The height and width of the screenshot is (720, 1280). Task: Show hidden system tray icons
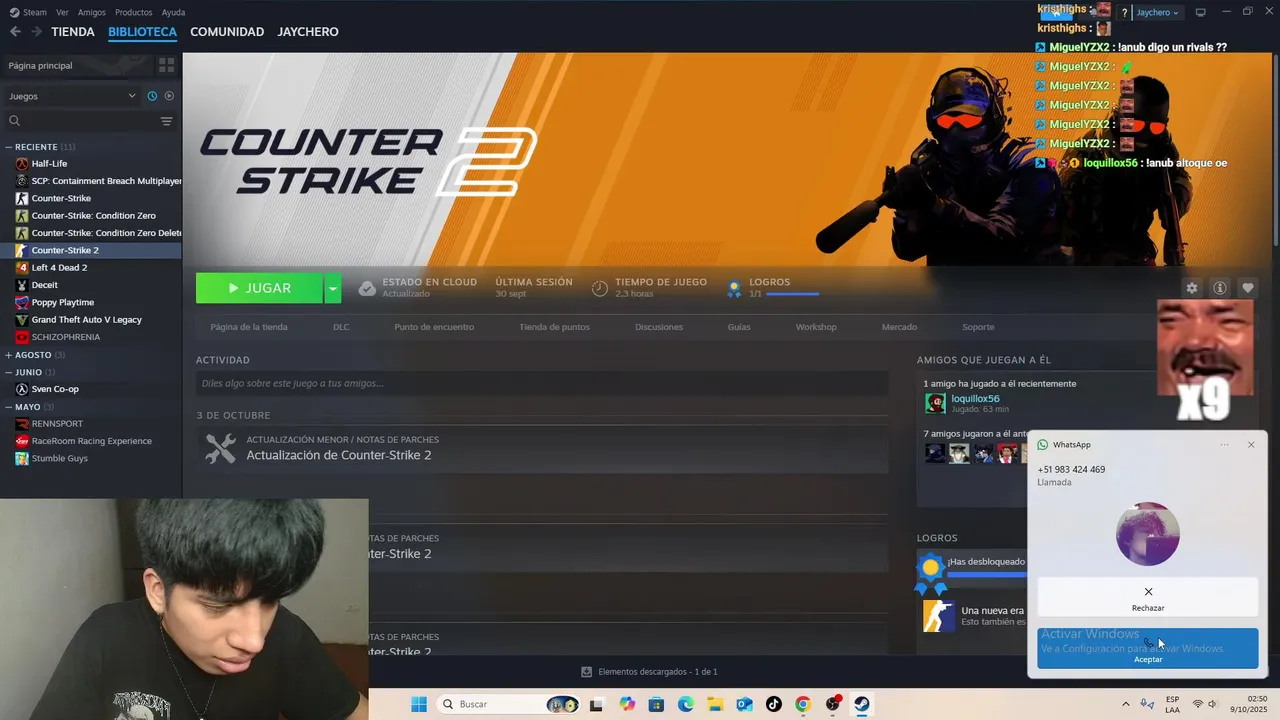click(x=1126, y=704)
